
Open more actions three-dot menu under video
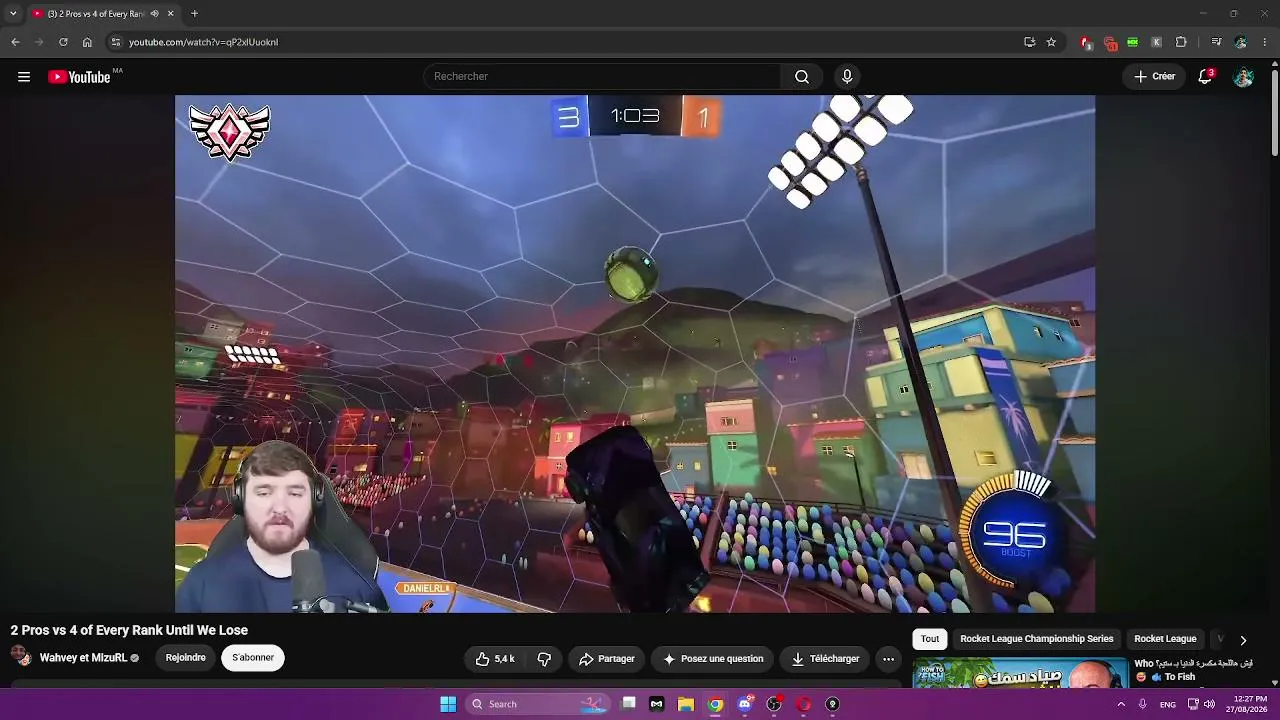tap(888, 659)
